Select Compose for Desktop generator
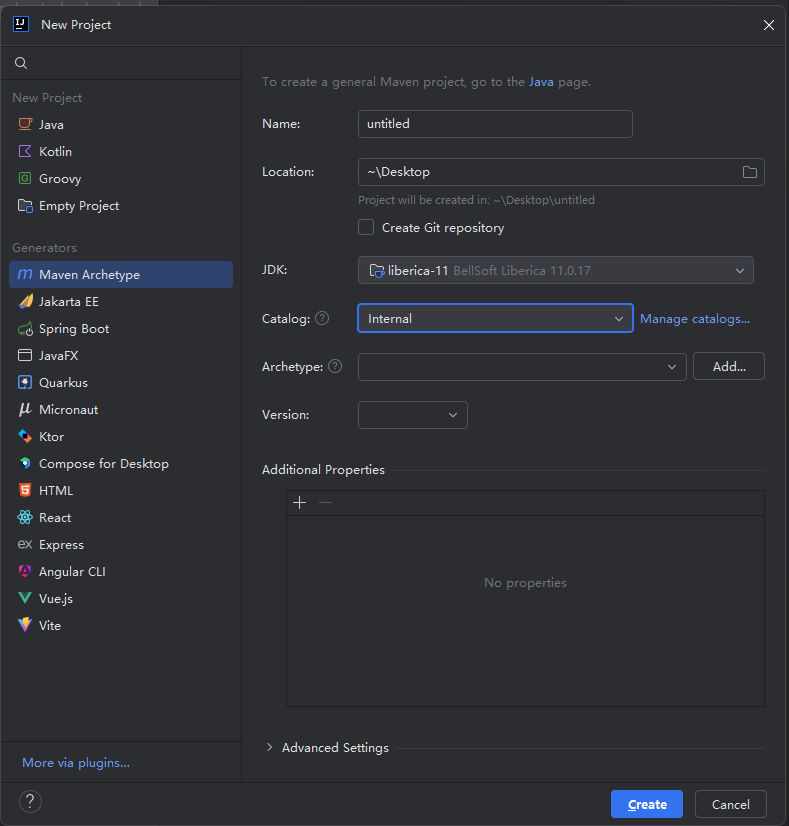Screen dimensions: 789x826 (121, 464)
